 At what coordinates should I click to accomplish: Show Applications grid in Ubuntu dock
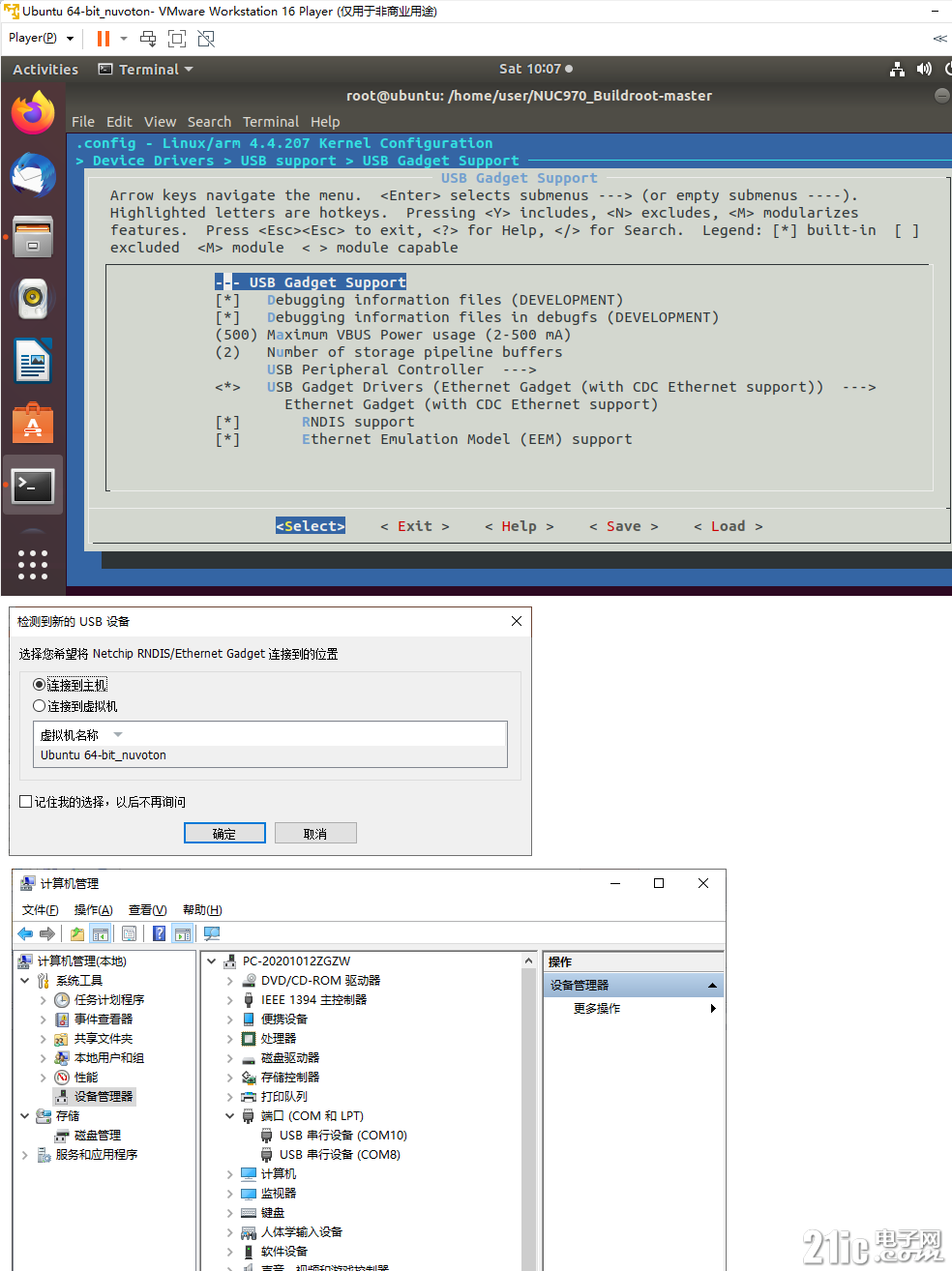click(x=33, y=564)
